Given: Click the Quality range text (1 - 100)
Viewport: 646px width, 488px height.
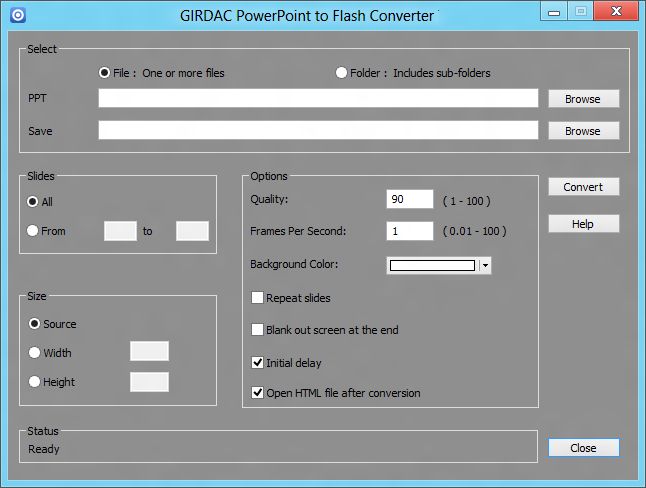Looking at the screenshot, I should pos(467,201).
